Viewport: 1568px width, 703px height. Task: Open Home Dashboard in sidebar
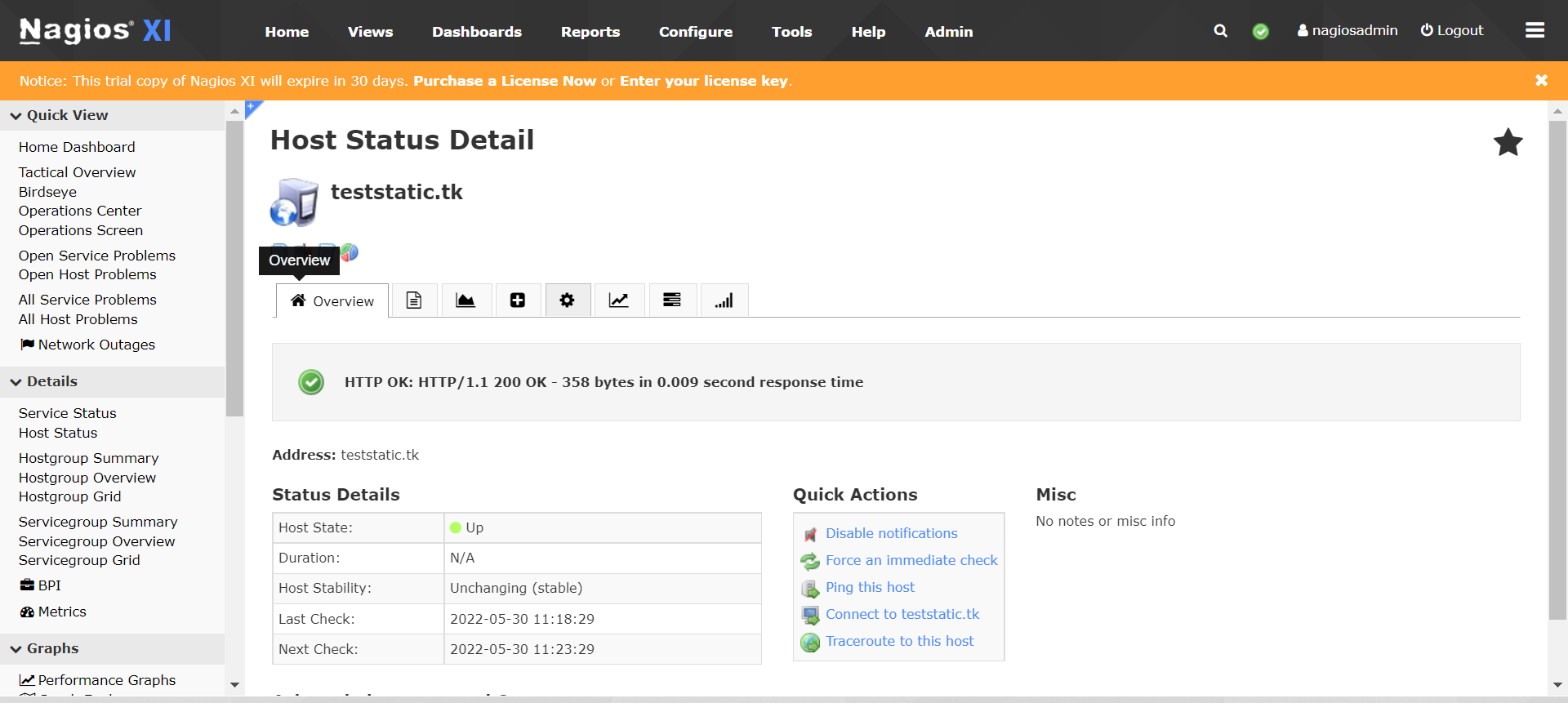coord(77,147)
